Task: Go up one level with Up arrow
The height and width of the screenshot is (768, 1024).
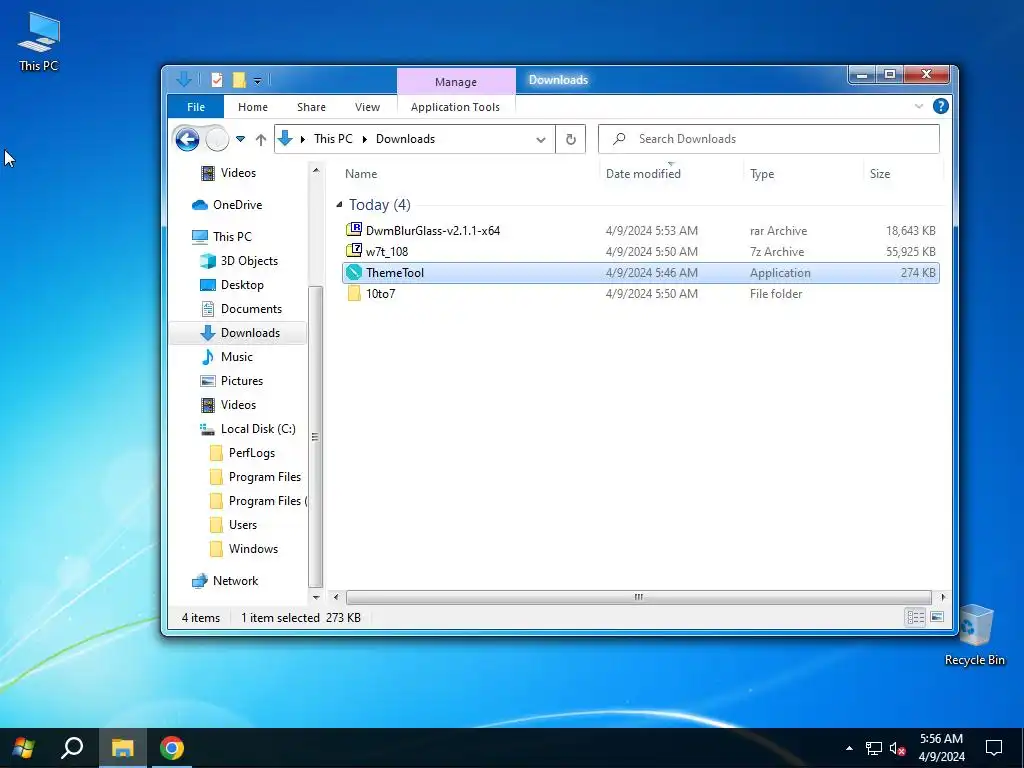Action: pos(261,139)
